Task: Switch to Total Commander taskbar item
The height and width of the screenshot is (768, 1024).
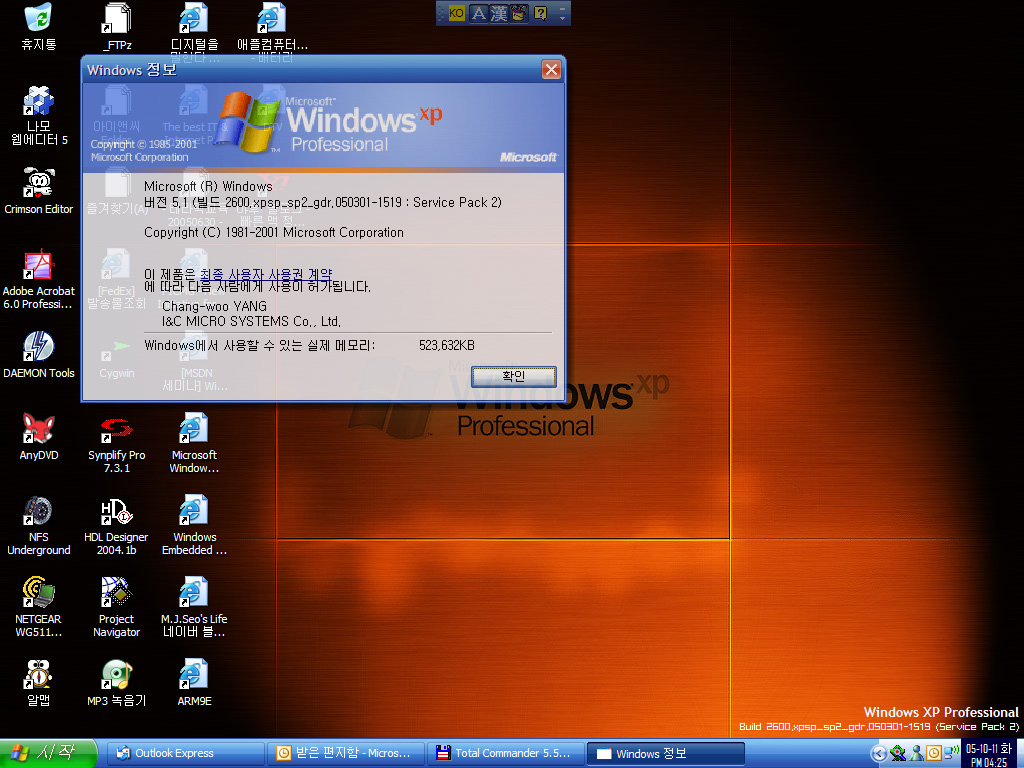Action: [x=505, y=753]
